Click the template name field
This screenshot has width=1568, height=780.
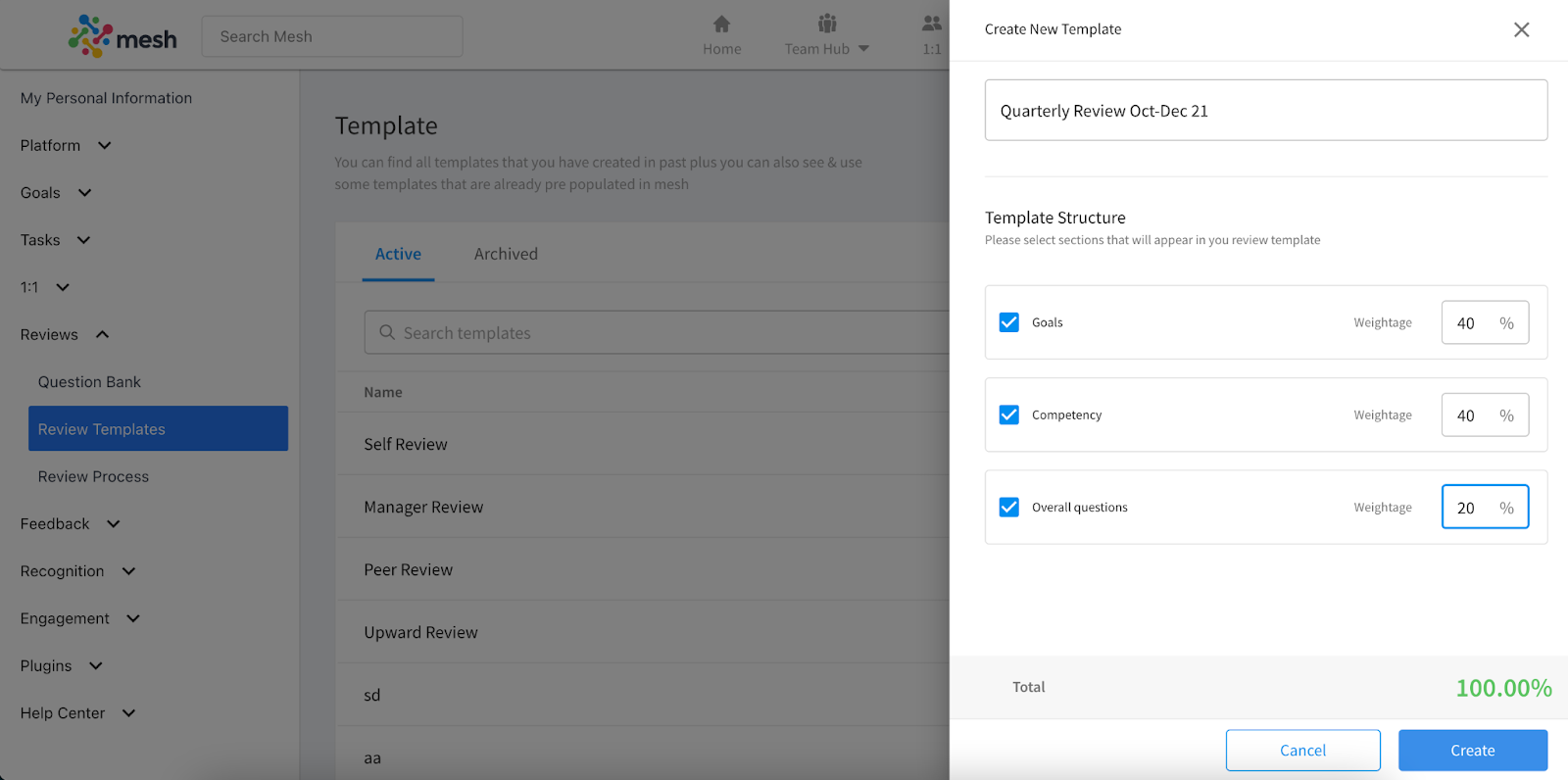tap(1266, 110)
